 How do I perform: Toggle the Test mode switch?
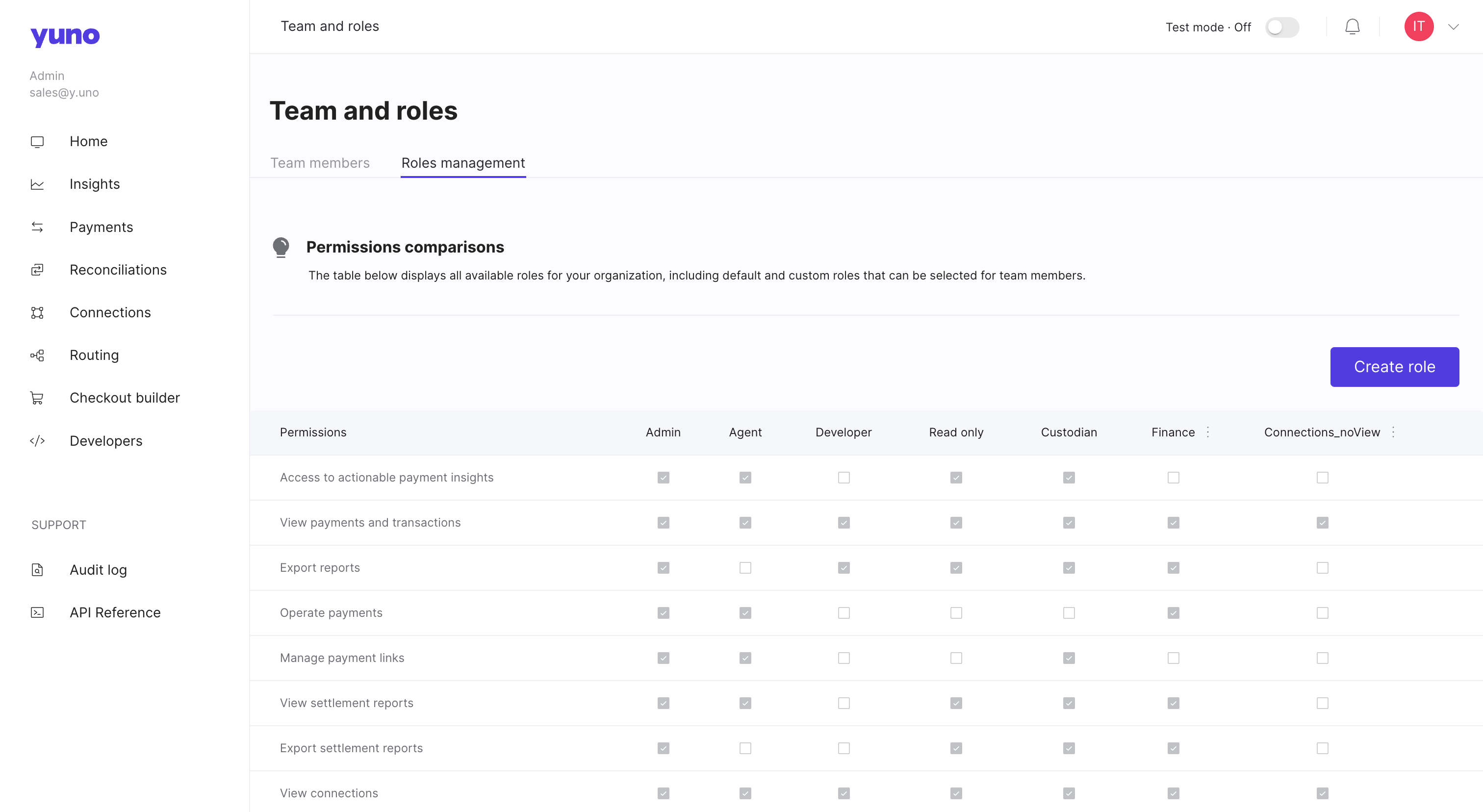point(1281,27)
